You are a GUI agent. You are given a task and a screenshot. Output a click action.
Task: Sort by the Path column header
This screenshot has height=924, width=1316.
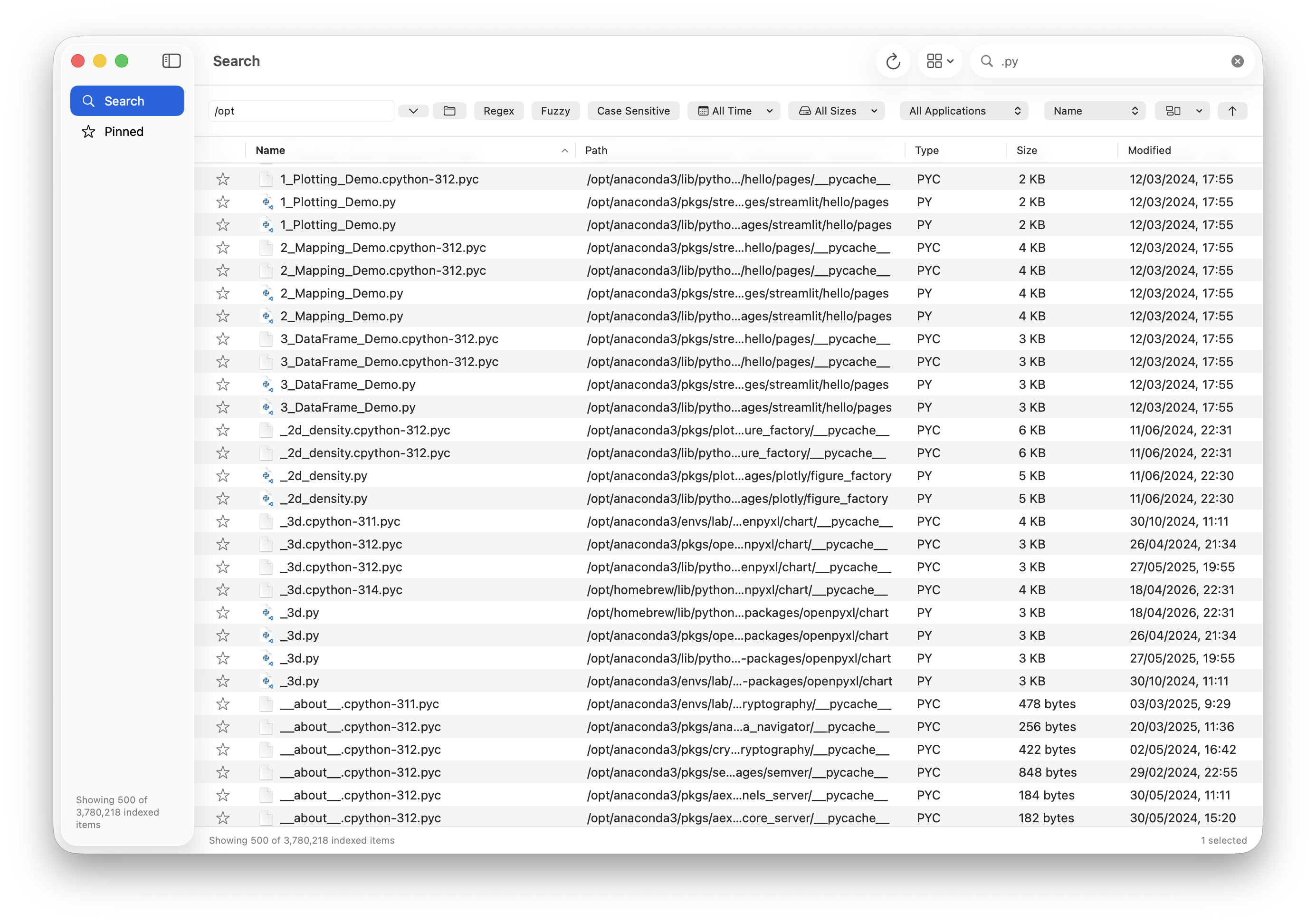[x=740, y=150]
